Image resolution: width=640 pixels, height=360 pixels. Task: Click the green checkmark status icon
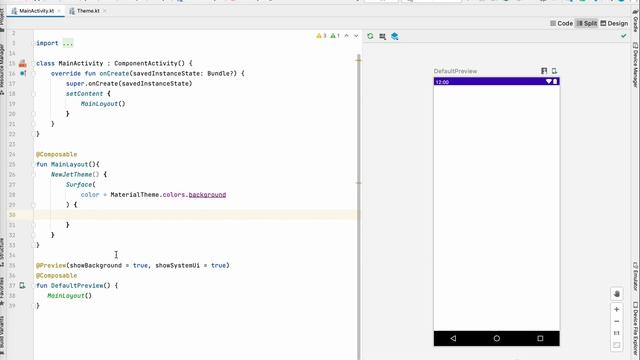[624, 36]
